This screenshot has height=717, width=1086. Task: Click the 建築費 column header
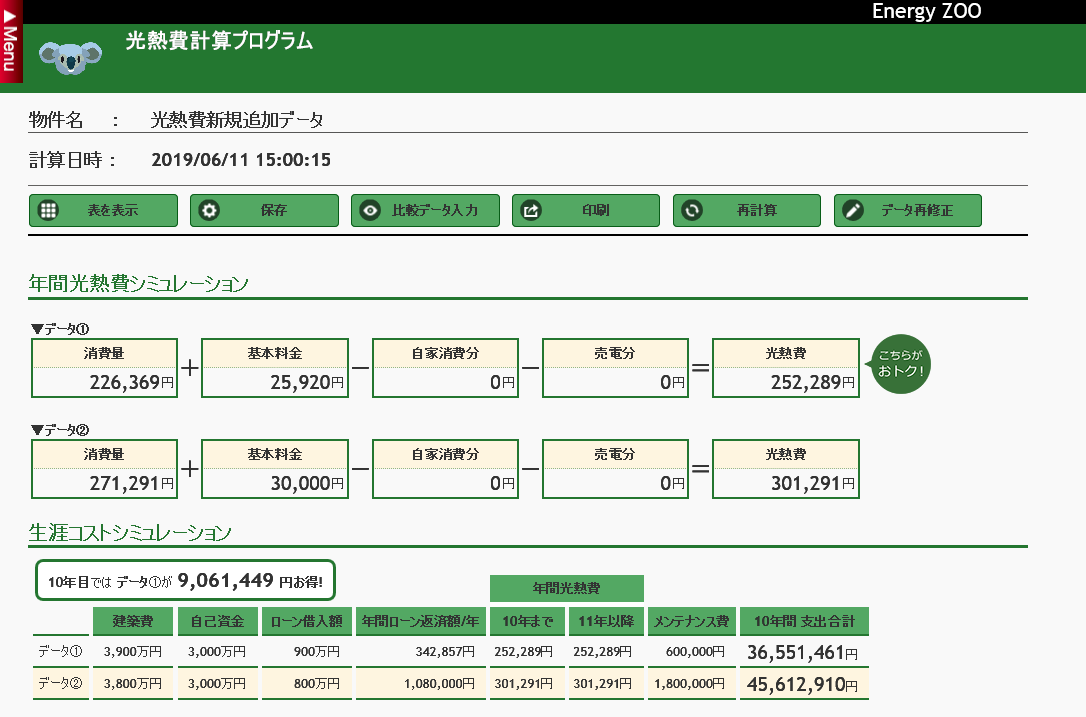(x=133, y=622)
